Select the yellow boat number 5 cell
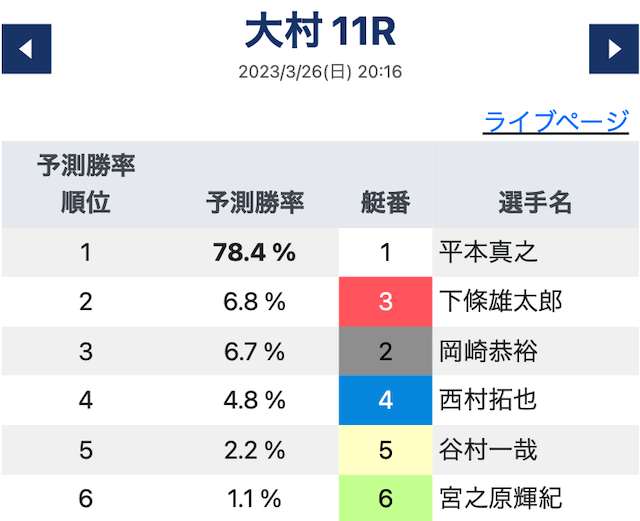 pos(385,450)
